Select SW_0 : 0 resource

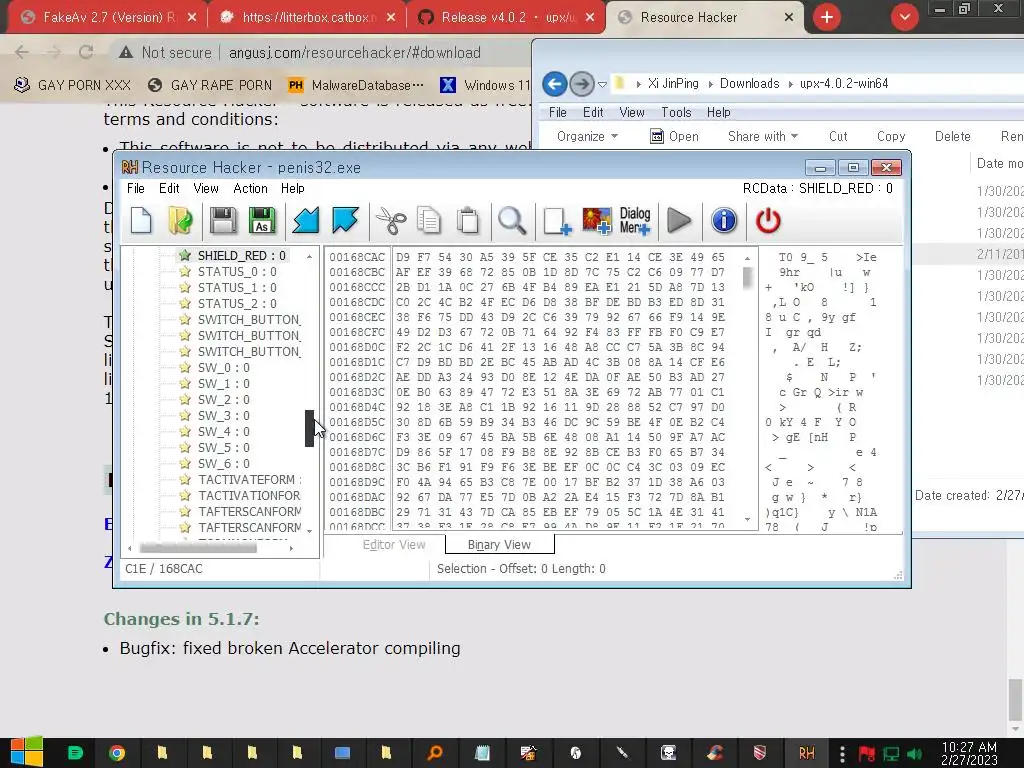[223, 367]
